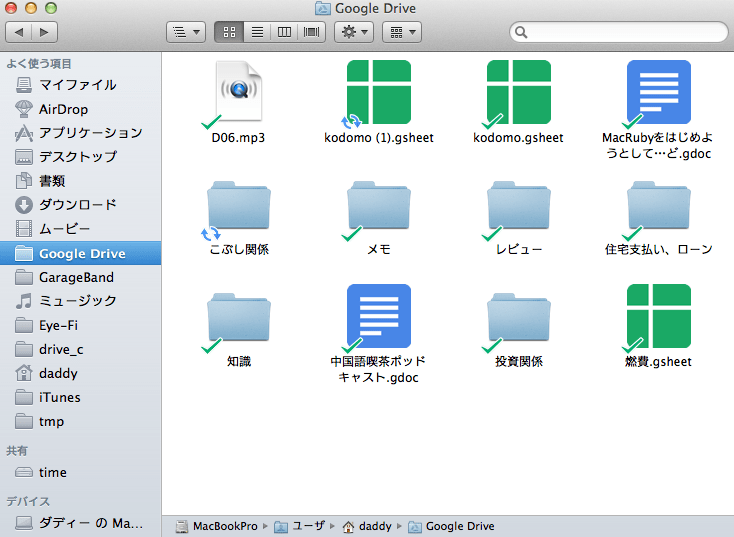
Task: Click the D06.mp3 file name label
Action: coord(238,138)
